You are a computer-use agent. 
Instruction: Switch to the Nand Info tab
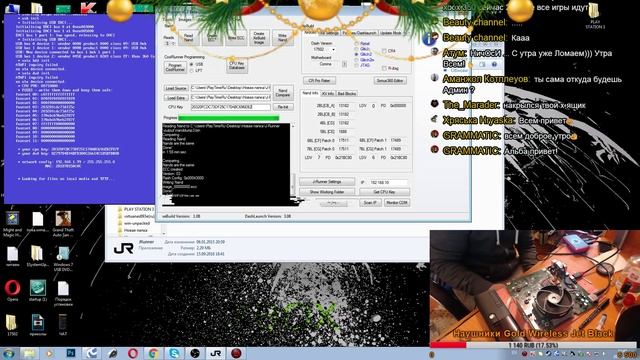(310, 93)
